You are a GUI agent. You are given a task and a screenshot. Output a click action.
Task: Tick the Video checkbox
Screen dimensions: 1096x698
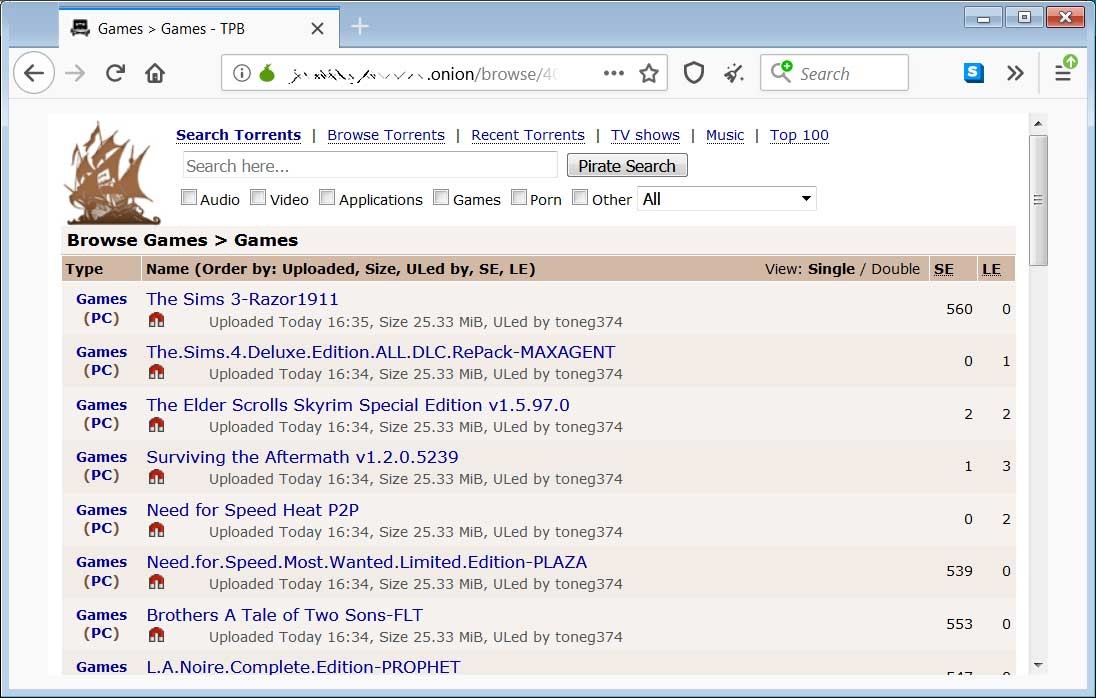pyautogui.click(x=258, y=198)
